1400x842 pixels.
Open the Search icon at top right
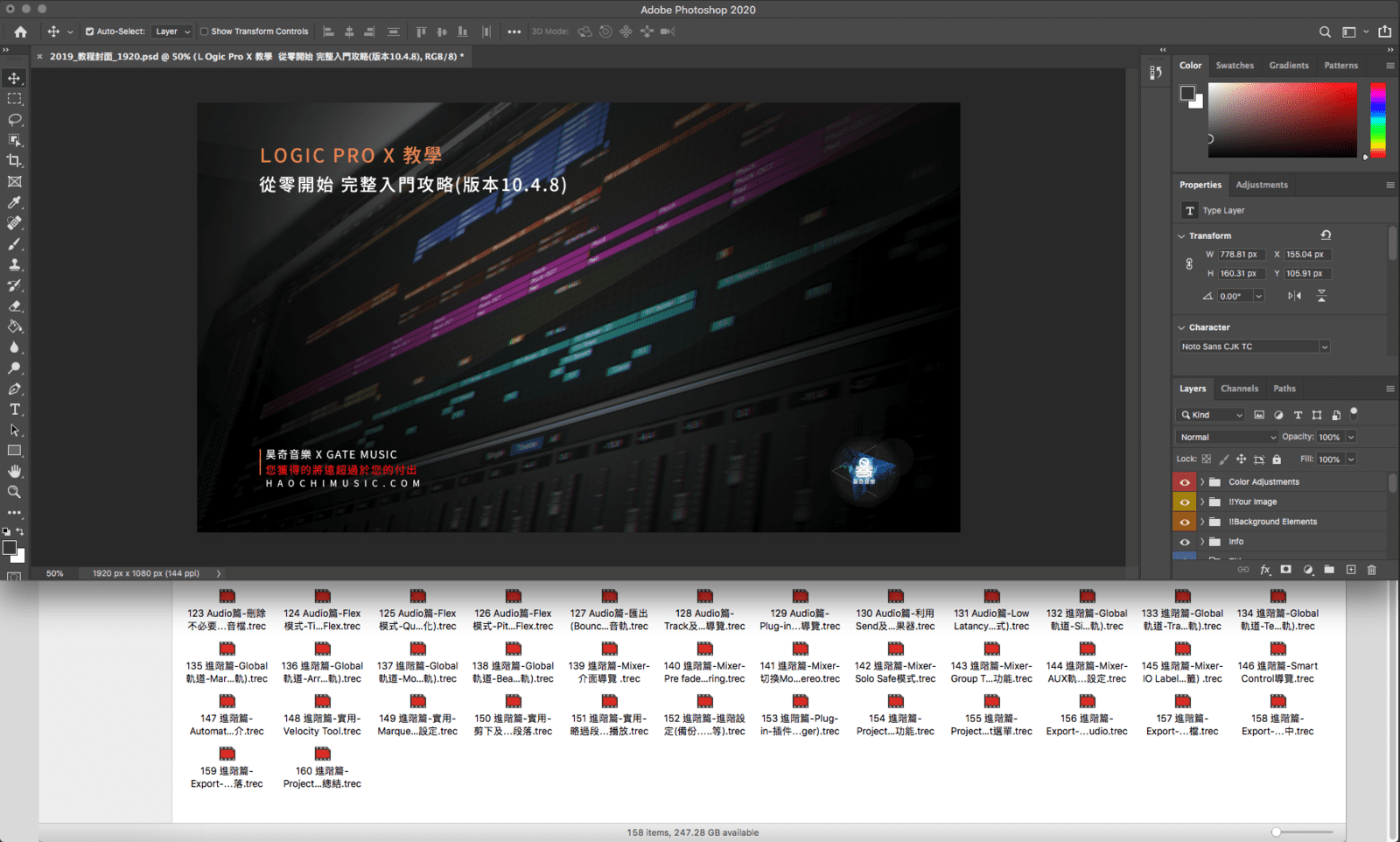tap(1325, 32)
